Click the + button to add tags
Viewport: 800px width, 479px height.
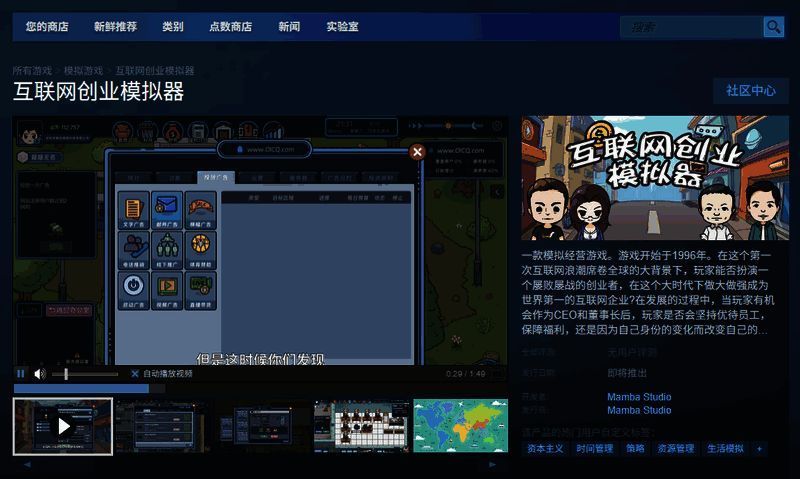pos(759,448)
